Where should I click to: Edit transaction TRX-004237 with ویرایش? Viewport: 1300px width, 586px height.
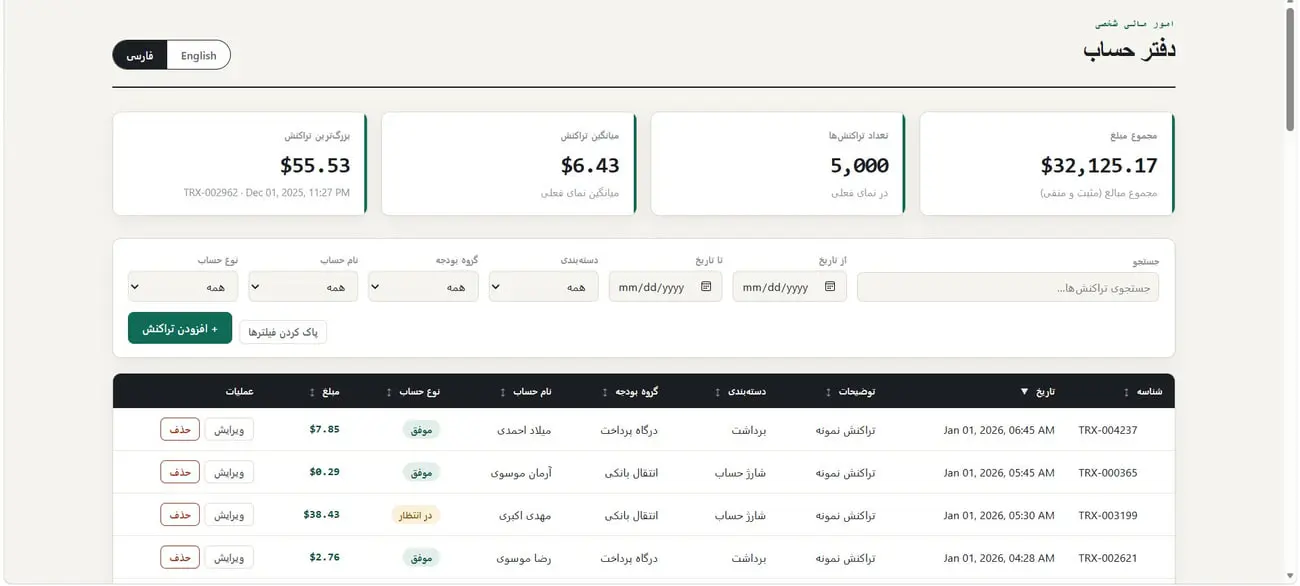point(229,430)
